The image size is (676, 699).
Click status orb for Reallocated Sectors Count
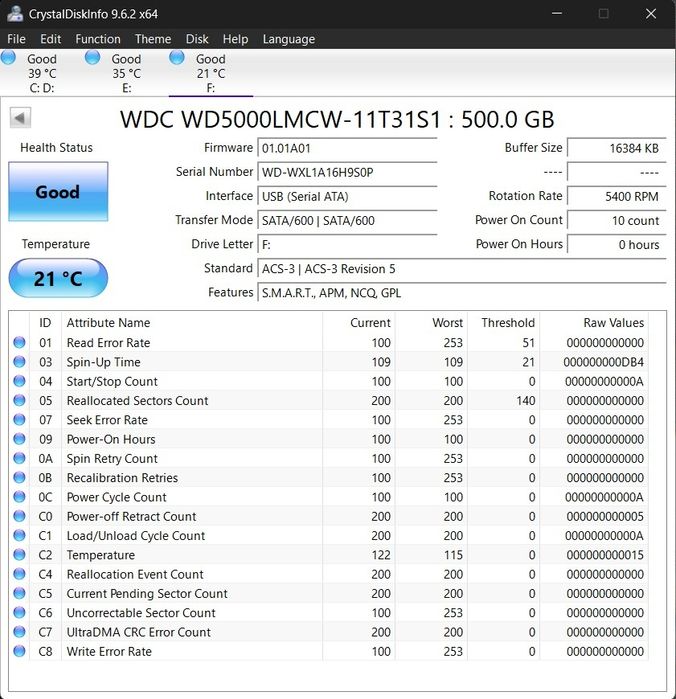pos(19,400)
